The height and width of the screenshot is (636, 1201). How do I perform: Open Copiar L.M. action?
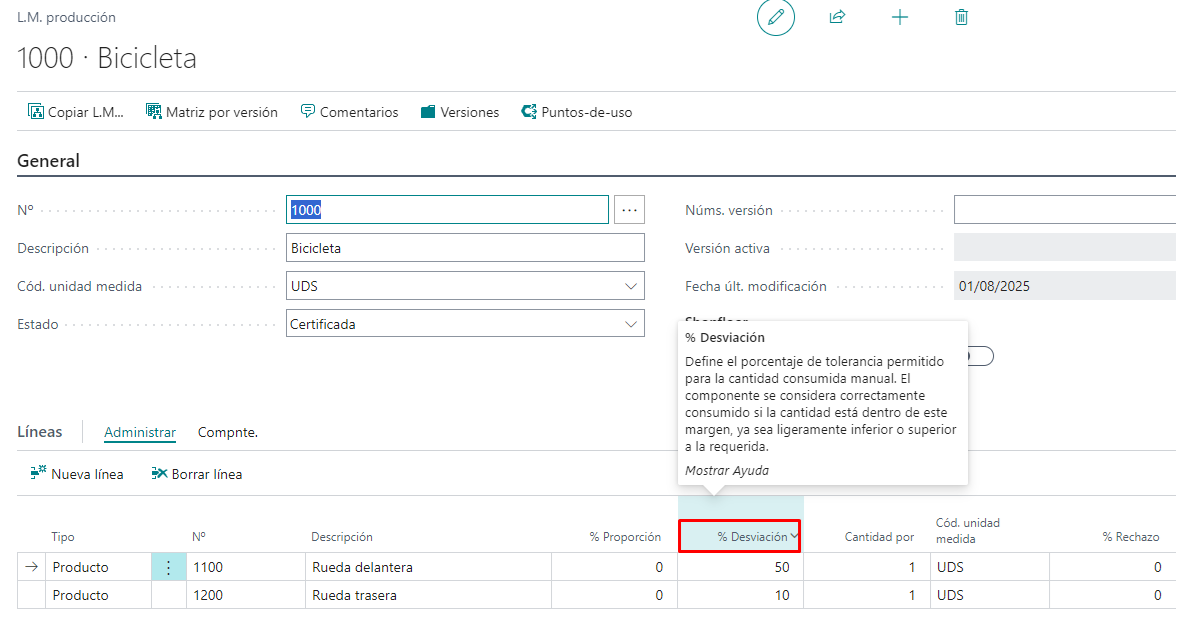[76, 112]
